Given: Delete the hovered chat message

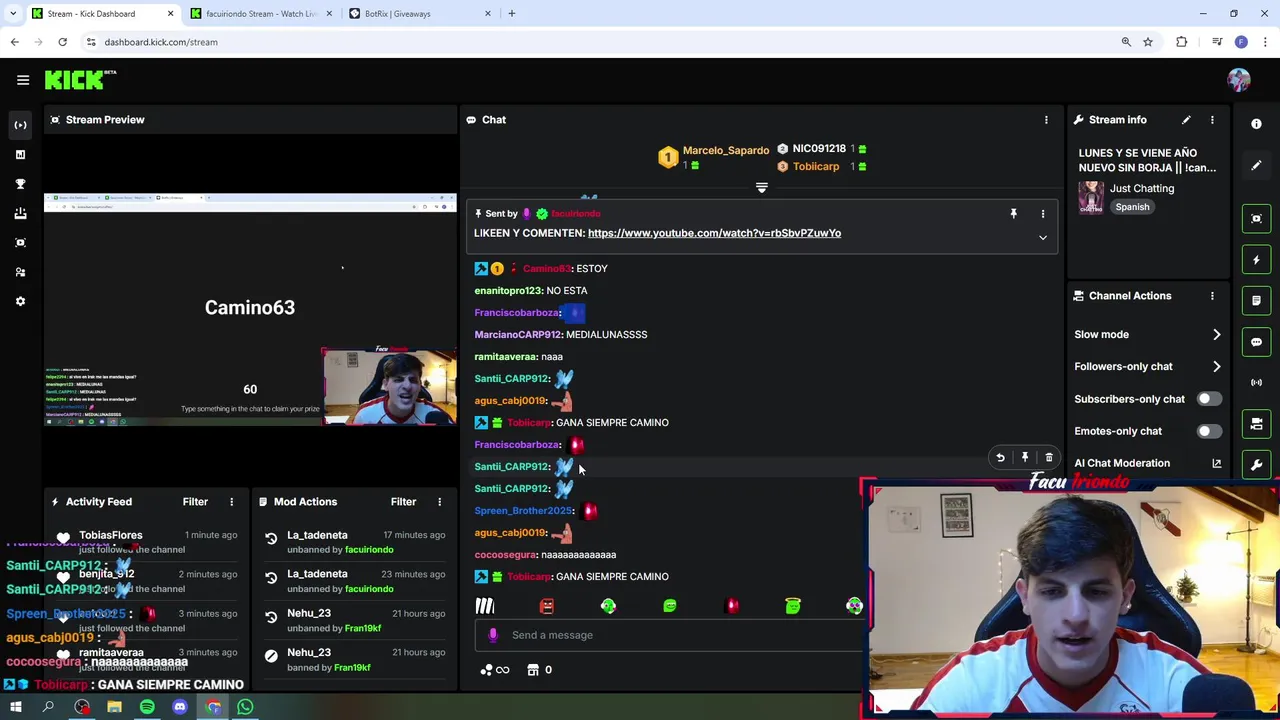Looking at the screenshot, I should click(1049, 457).
